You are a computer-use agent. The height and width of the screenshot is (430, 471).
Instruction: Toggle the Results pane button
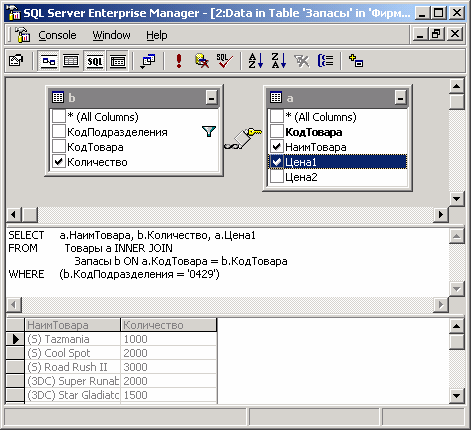(x=118, y=61)
